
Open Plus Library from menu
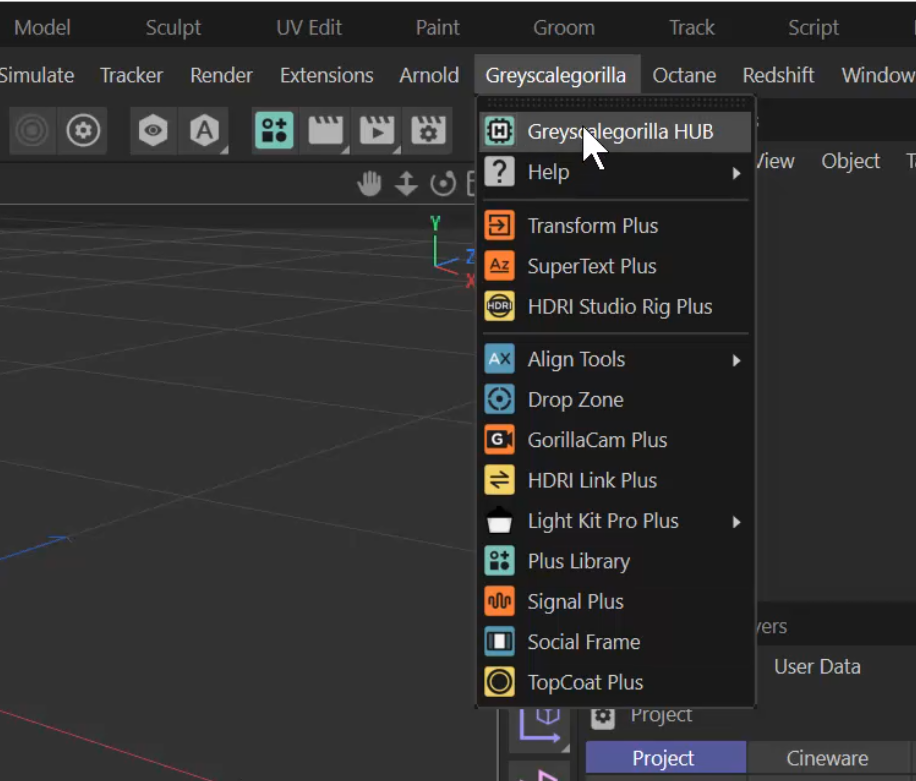[615, 561]
